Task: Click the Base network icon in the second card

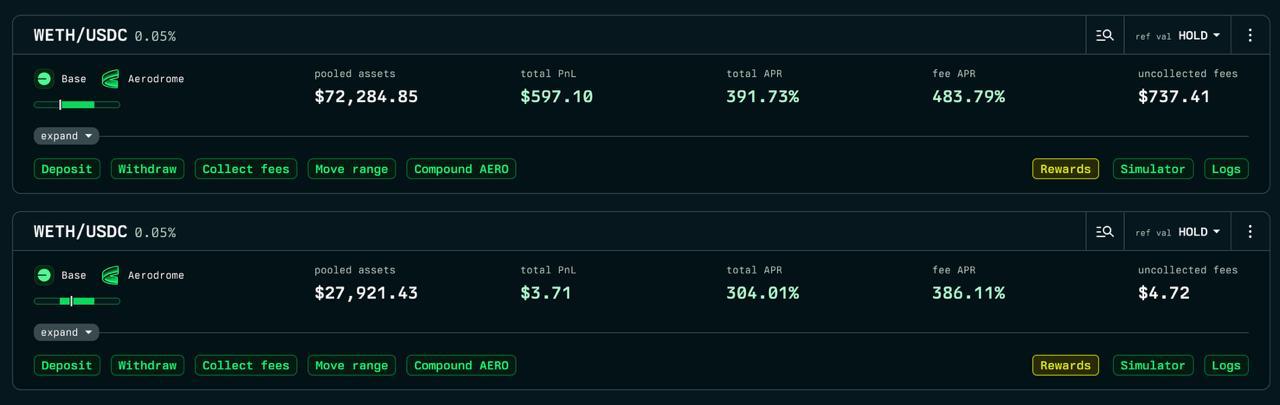Action: [x=44, y=275]
